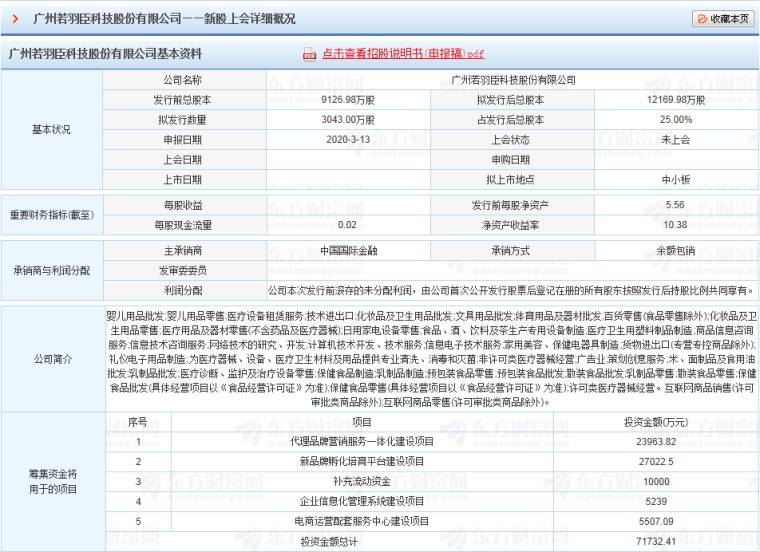Click the 收藏本页 button

click(x=723, y=19)
